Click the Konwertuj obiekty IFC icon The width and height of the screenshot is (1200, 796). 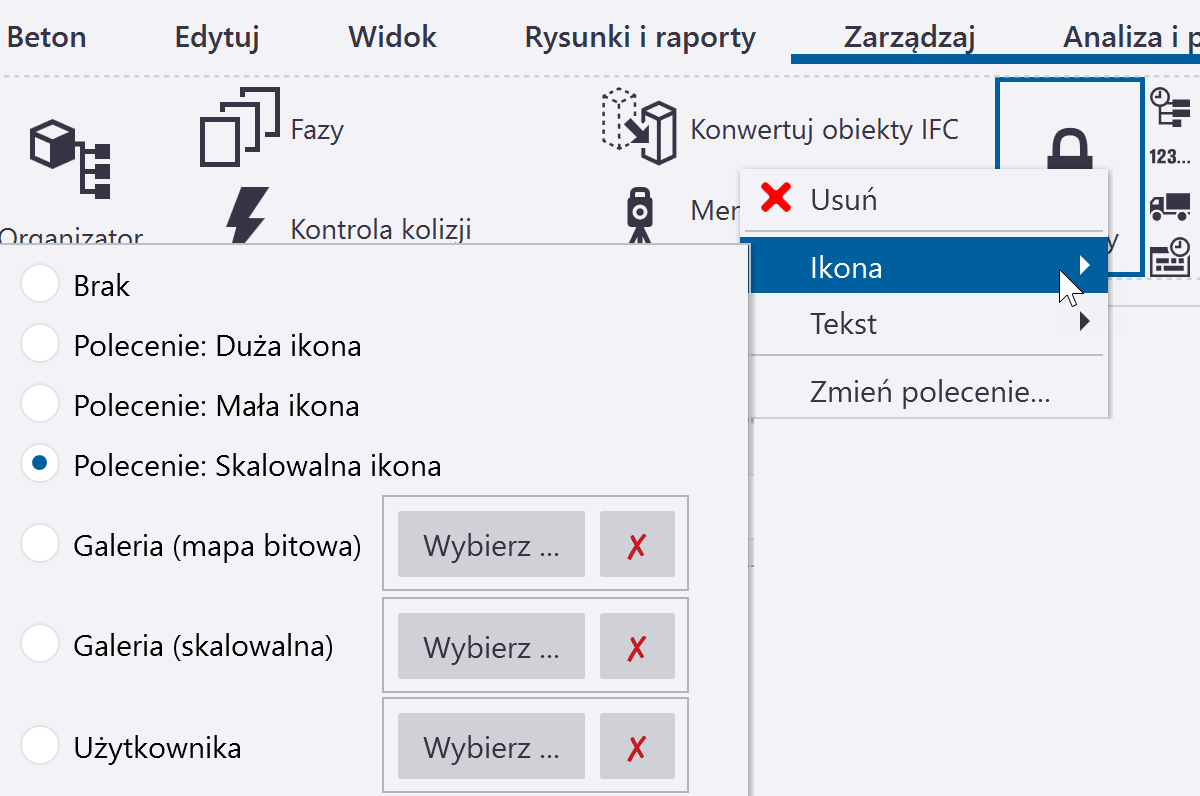tap(638, 127)
